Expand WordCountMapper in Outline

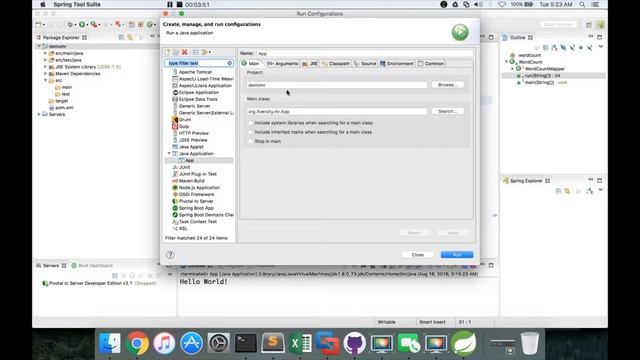pos(513,69)
